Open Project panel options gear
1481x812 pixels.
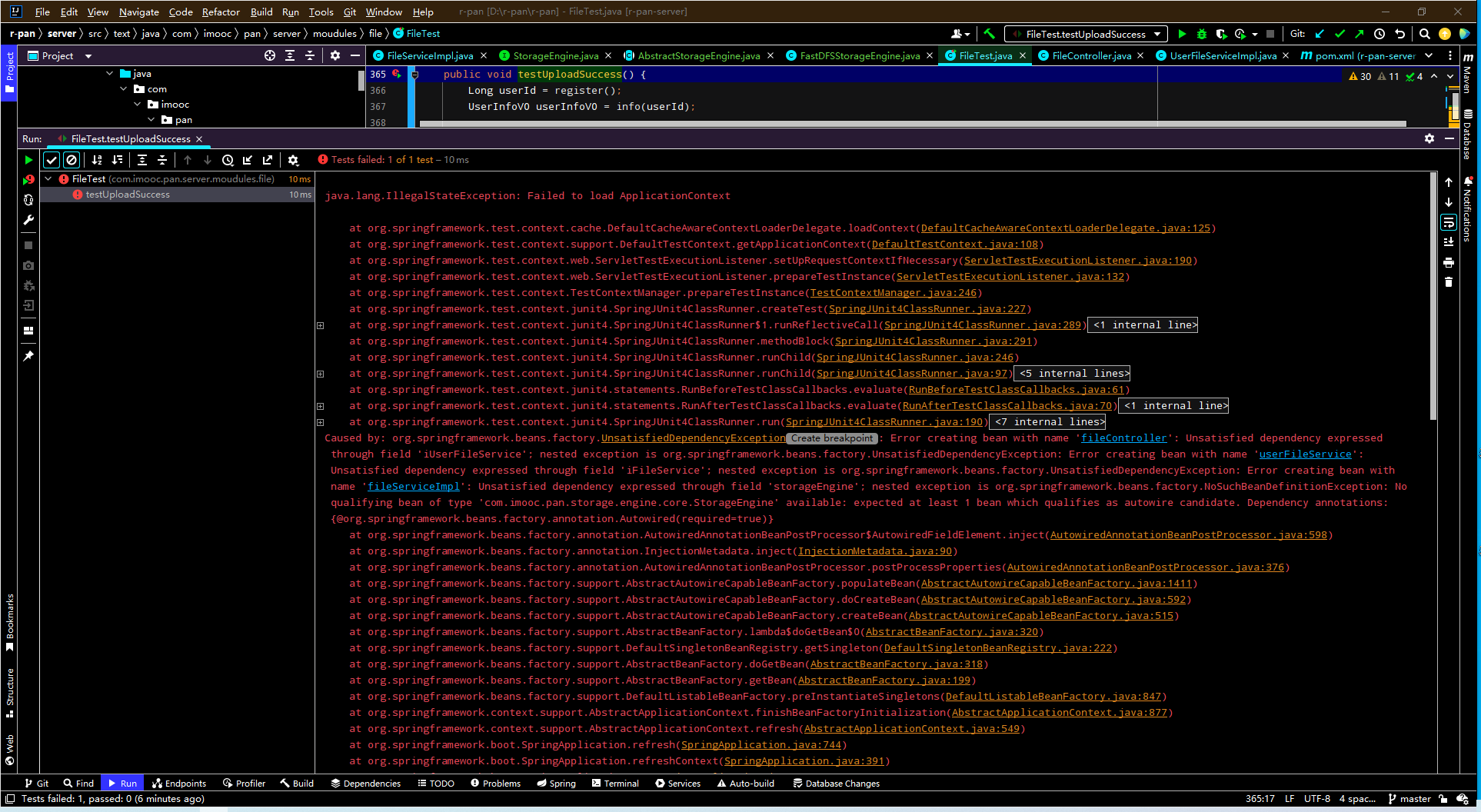[x=335, y=55]
